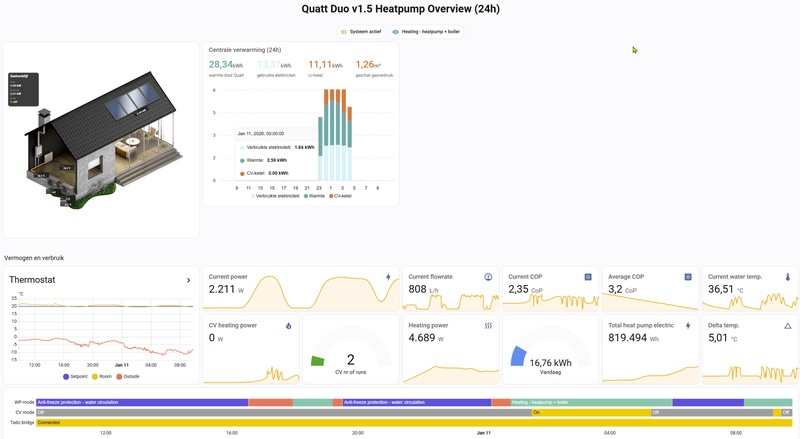The width and height of the screenshot is (800, 439).
Task: Click the solar panels on the house roof
Action: [133, 102]
